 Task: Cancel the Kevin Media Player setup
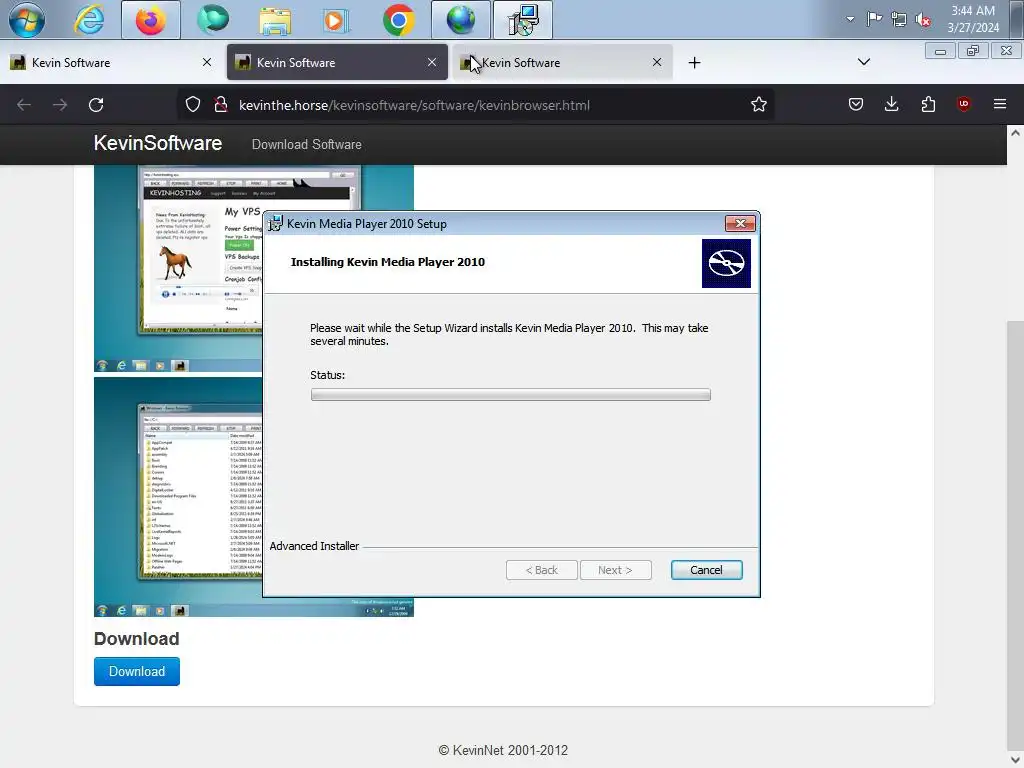click(707, 570)
